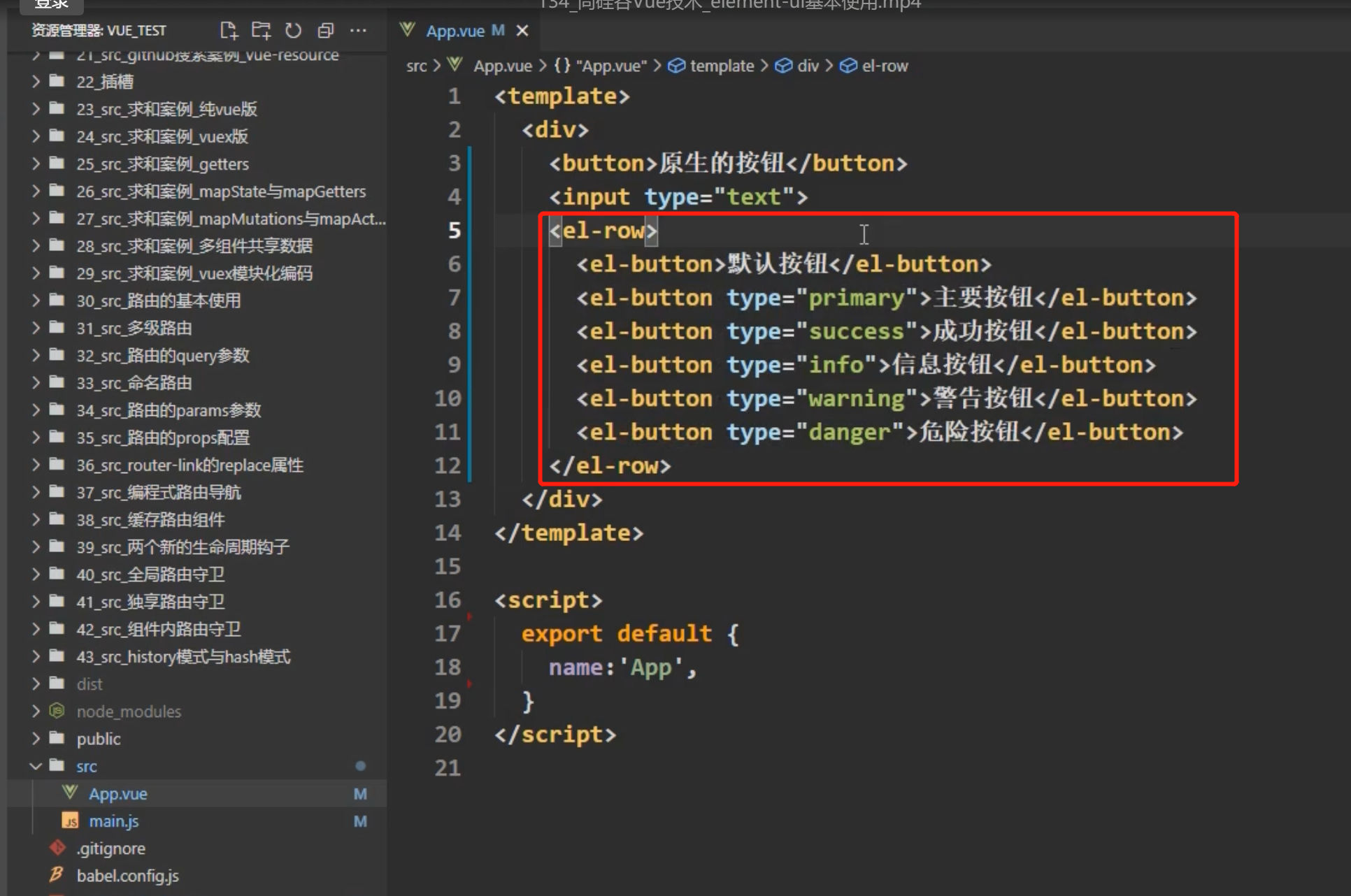Open the explorer more actions ellipsis

pos(358,30)
